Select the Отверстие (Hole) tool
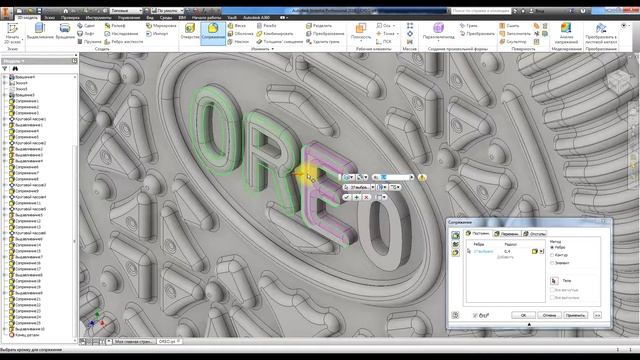 pos(190,31)
